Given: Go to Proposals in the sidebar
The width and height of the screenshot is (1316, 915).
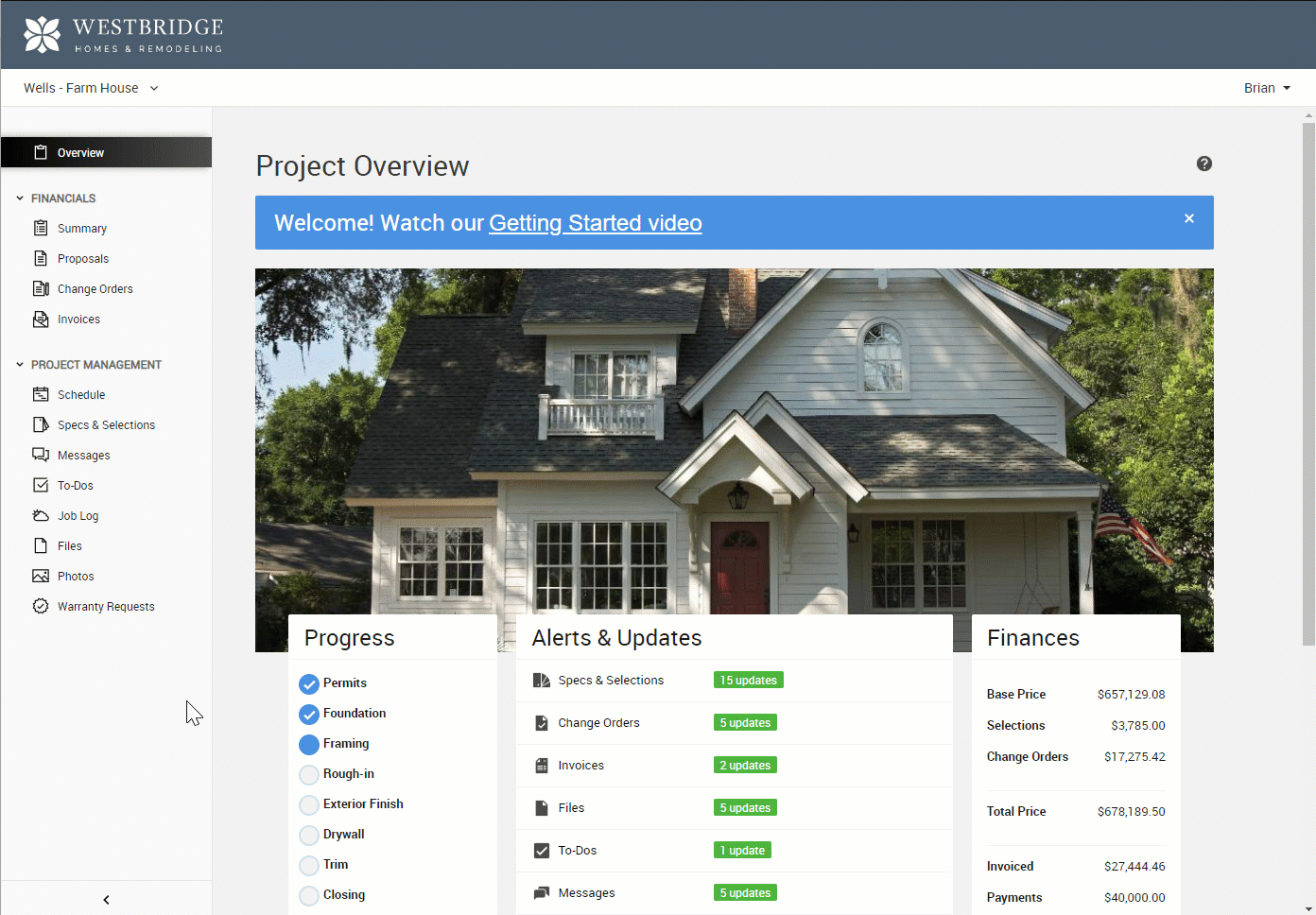Looking at the screenshot, I should [x=83, y=259].
